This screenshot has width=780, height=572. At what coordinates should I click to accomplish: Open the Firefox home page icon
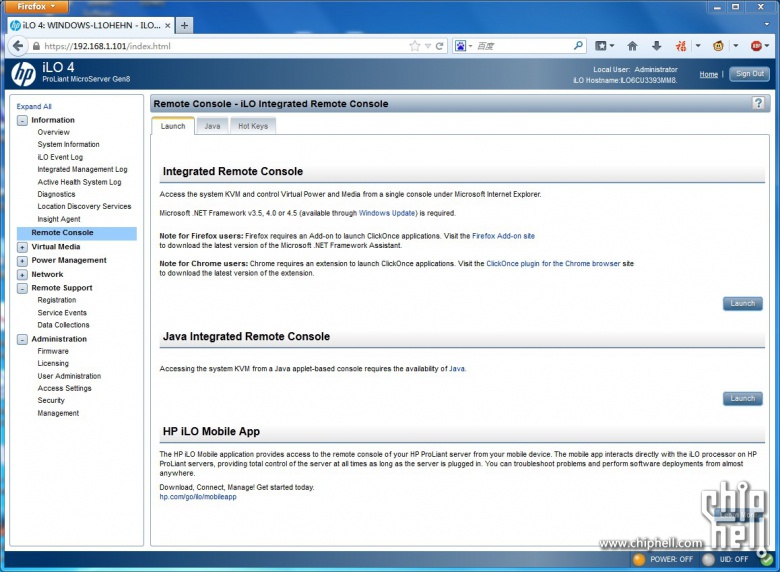(632, 46)
